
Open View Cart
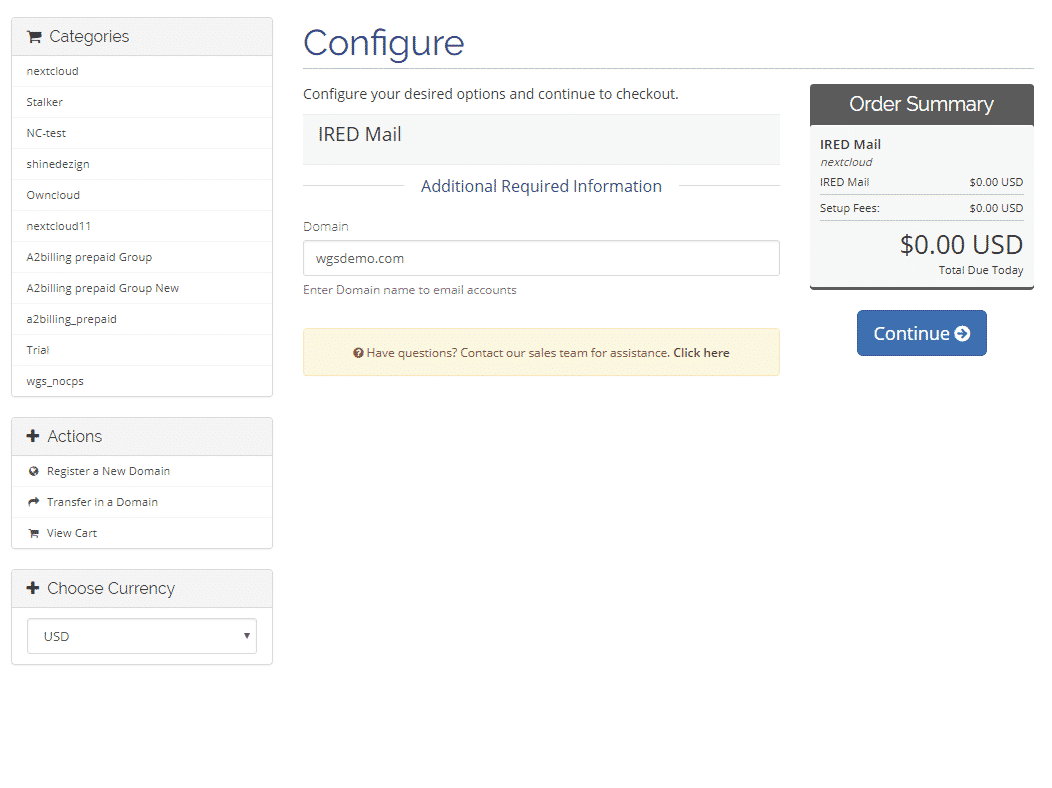pyautogui.click(x=71, y=532)
